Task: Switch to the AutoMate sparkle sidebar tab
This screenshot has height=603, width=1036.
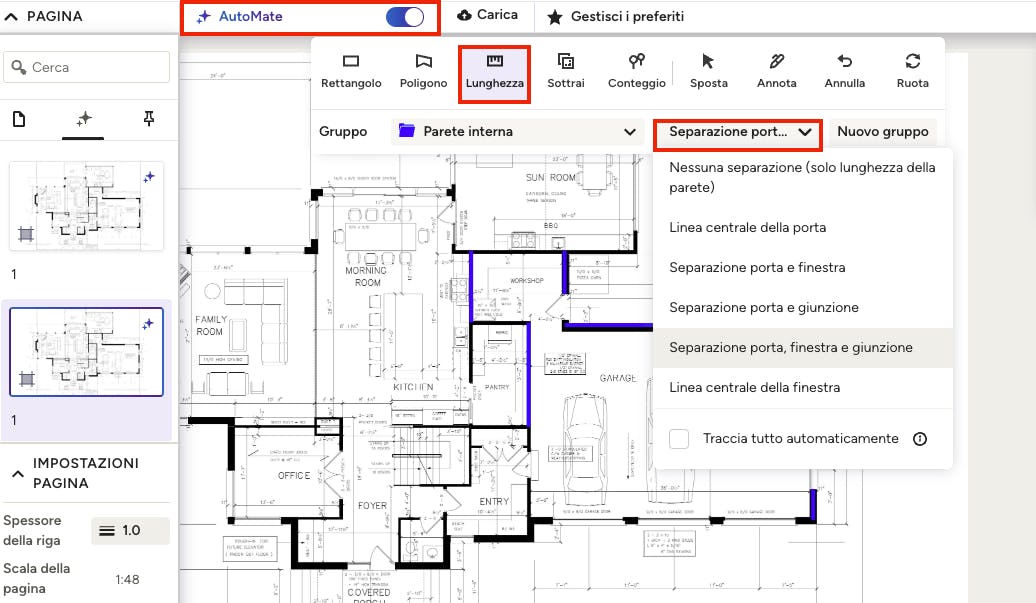Action: click(x=83, y=119)
